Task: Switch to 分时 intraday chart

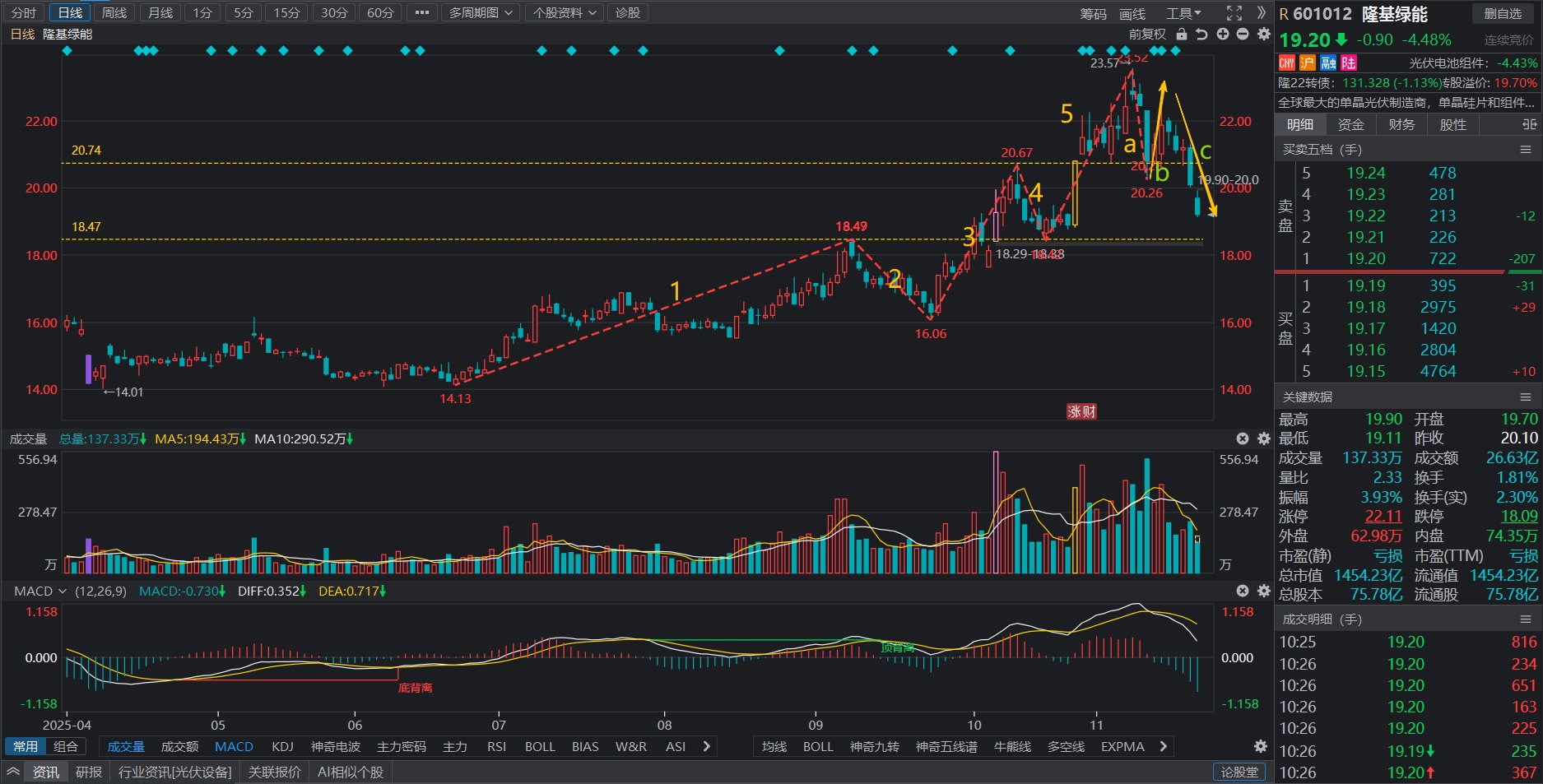Action: 24,13
